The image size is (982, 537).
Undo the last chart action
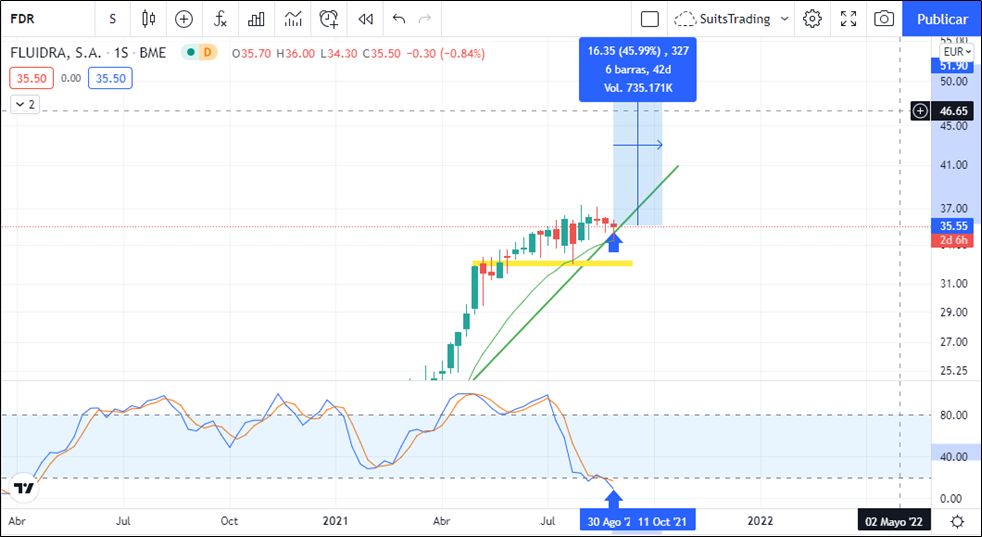(x=400, y=19)
